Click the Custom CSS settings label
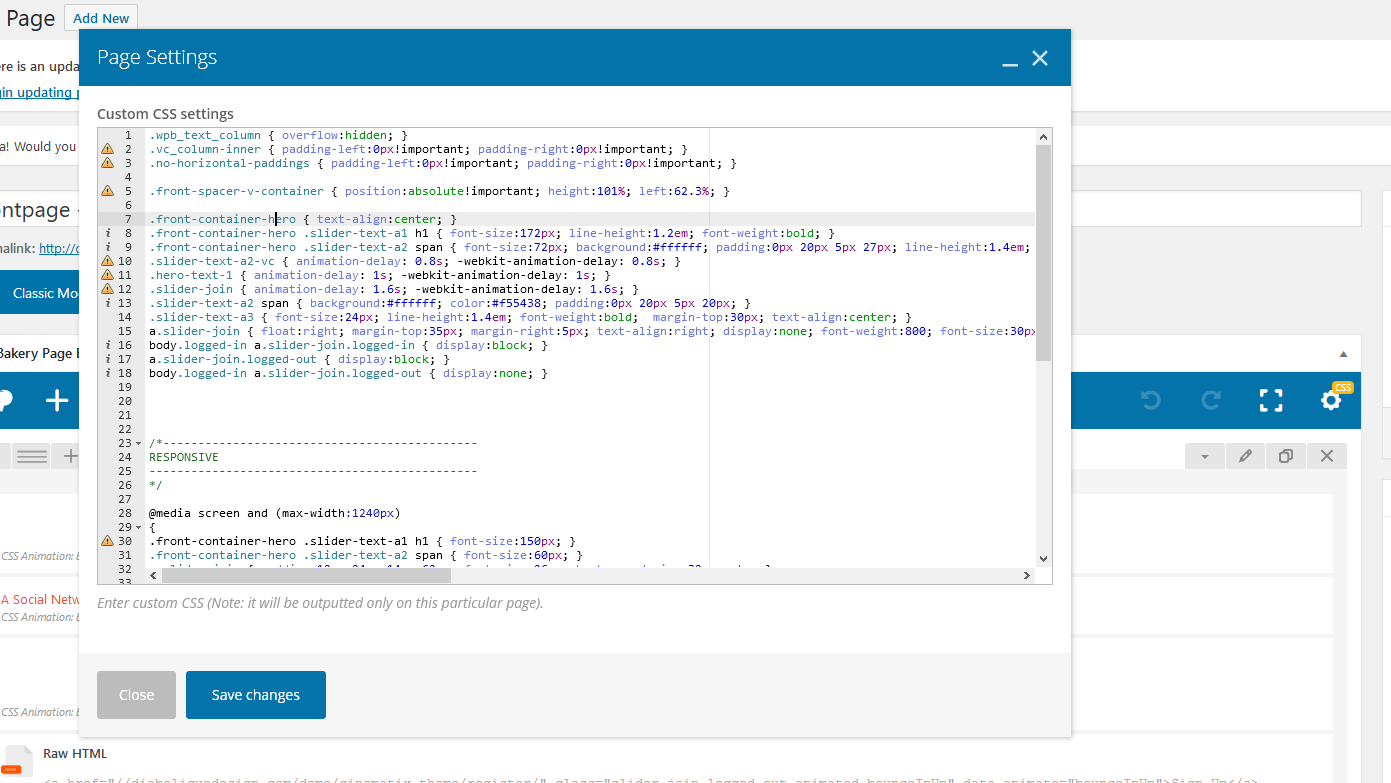This screenshot has height=783, width=1391. tap(165, 114)
